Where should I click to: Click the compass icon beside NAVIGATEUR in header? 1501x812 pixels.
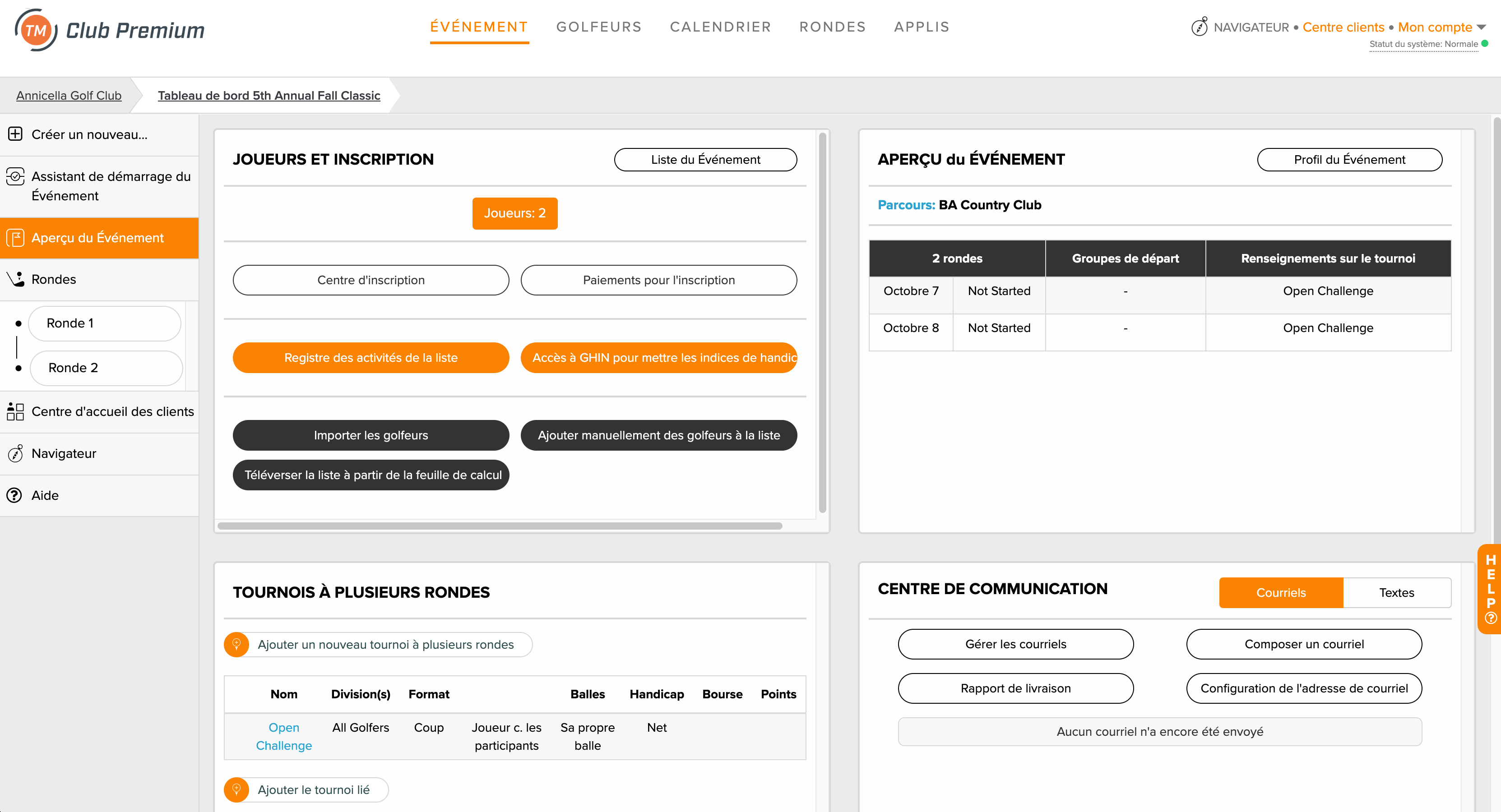[1199, 27]
